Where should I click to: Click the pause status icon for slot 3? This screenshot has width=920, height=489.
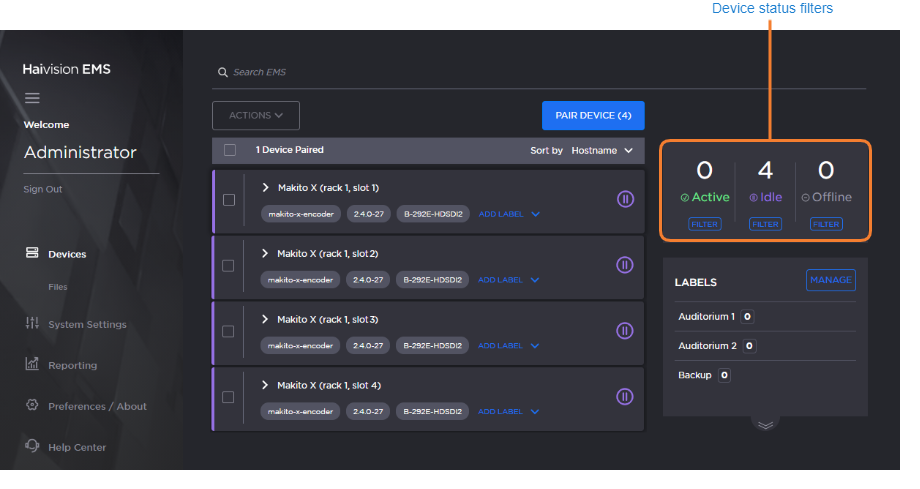pyautogui.click(x=625, y=331)
